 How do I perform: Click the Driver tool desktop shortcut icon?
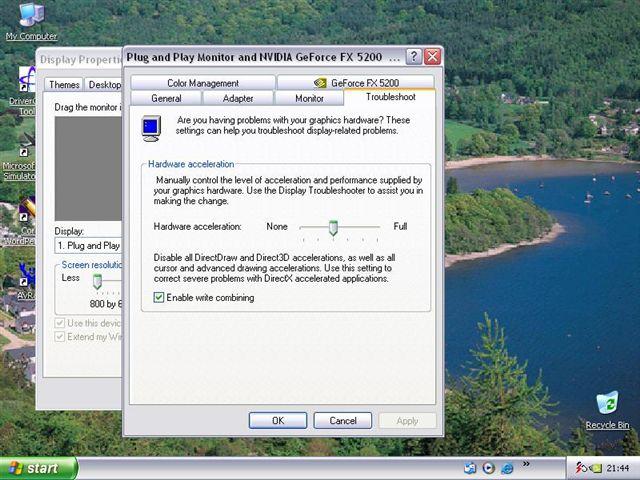click(x=25, y=82)
